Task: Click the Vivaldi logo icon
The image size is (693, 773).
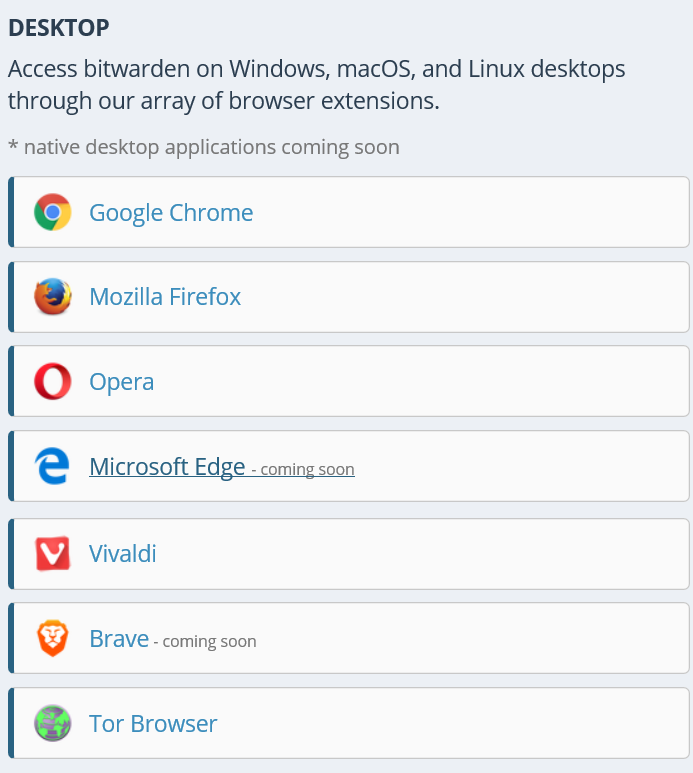Action: [53, 554]
